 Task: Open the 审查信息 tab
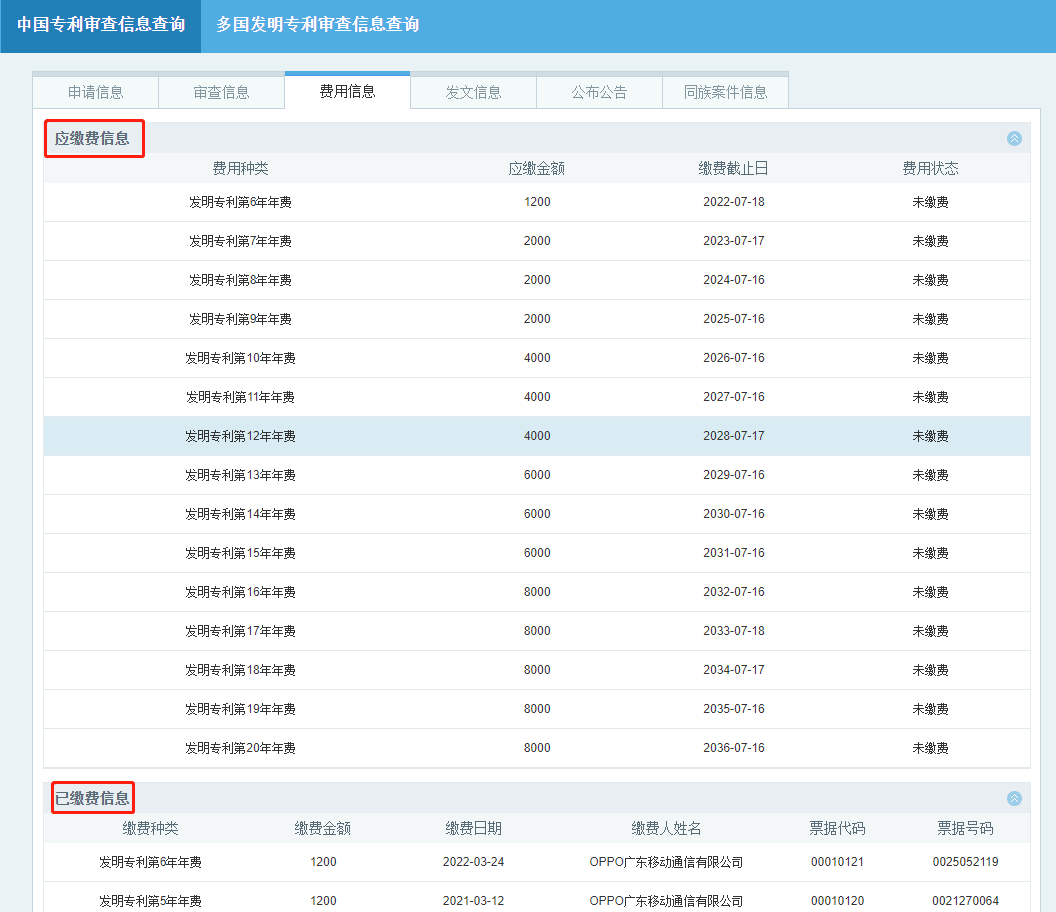[x=222, y=92]
